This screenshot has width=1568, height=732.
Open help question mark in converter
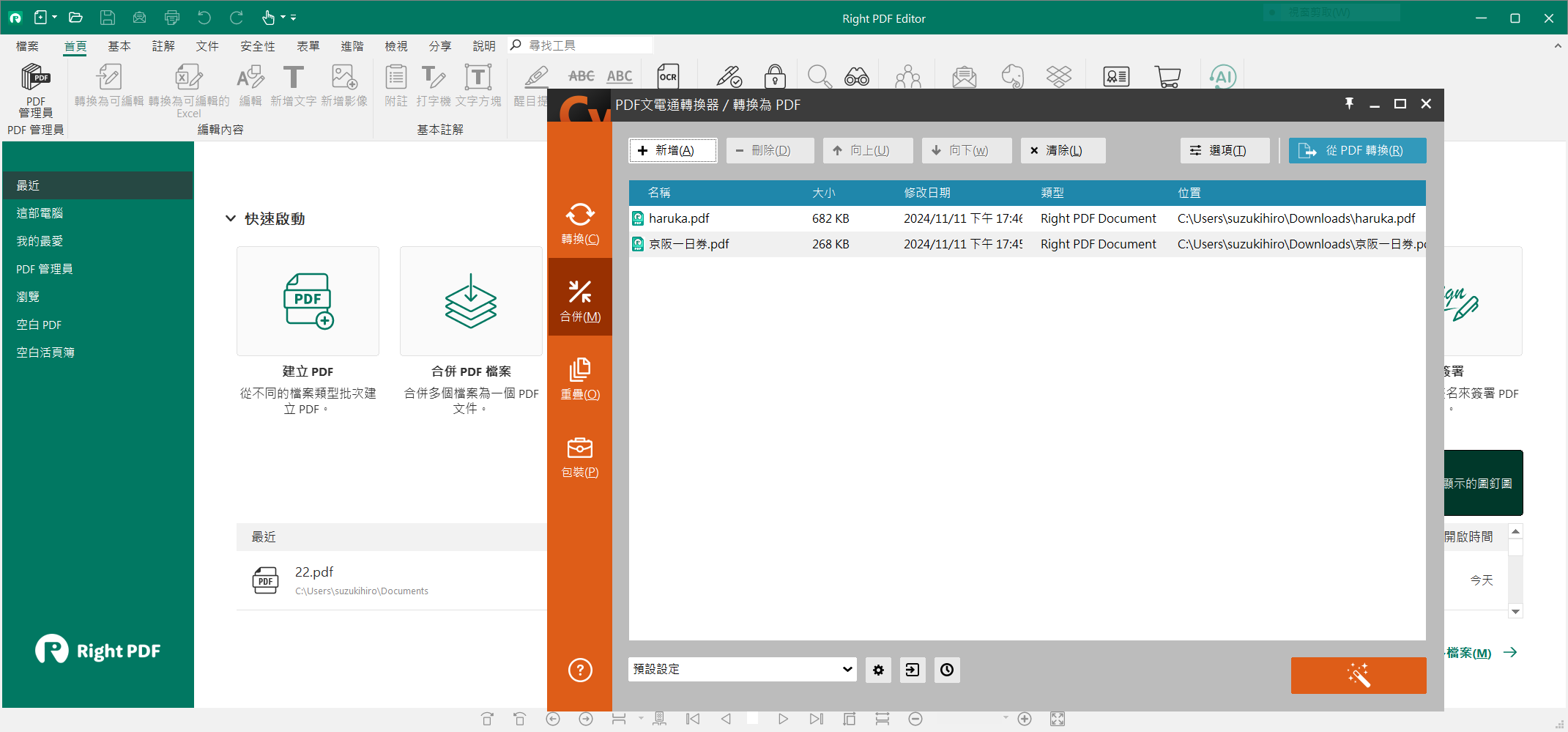click(x=580, y=670)
